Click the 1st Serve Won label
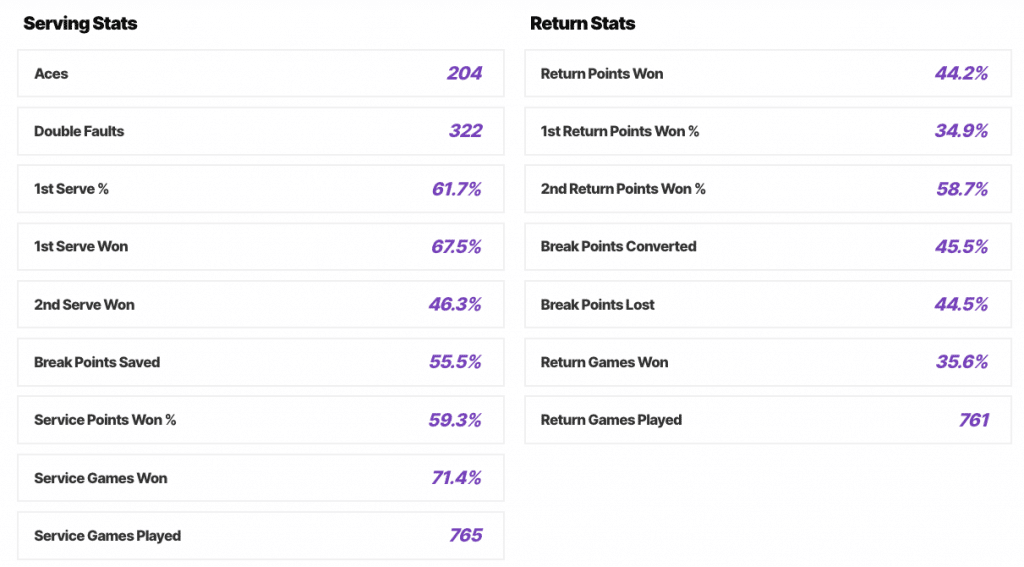The image size is (1024, 567). tap(81, 246)
